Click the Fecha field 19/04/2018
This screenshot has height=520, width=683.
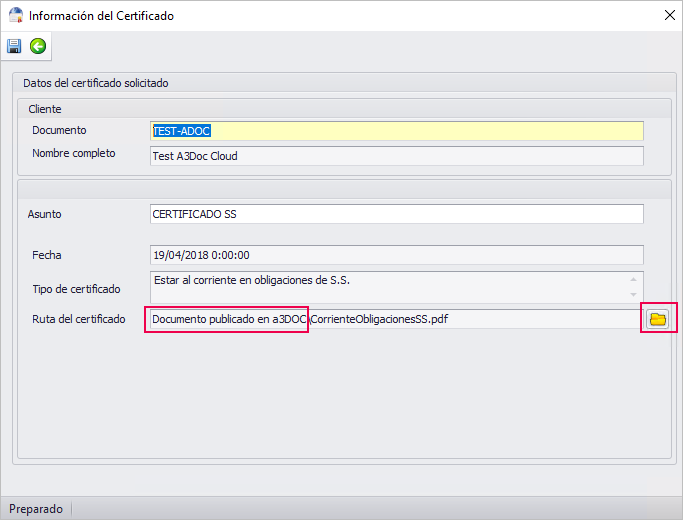point(397,255)
